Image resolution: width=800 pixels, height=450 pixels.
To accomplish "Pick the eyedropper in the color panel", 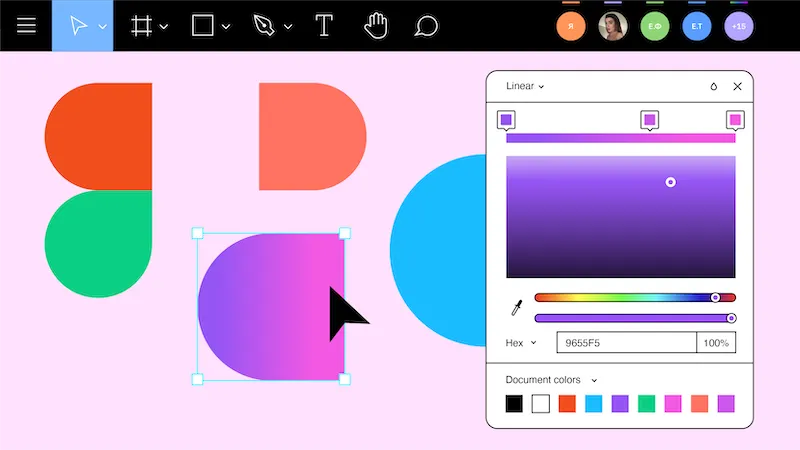I will pyautogui.click(x=517, y=308).
